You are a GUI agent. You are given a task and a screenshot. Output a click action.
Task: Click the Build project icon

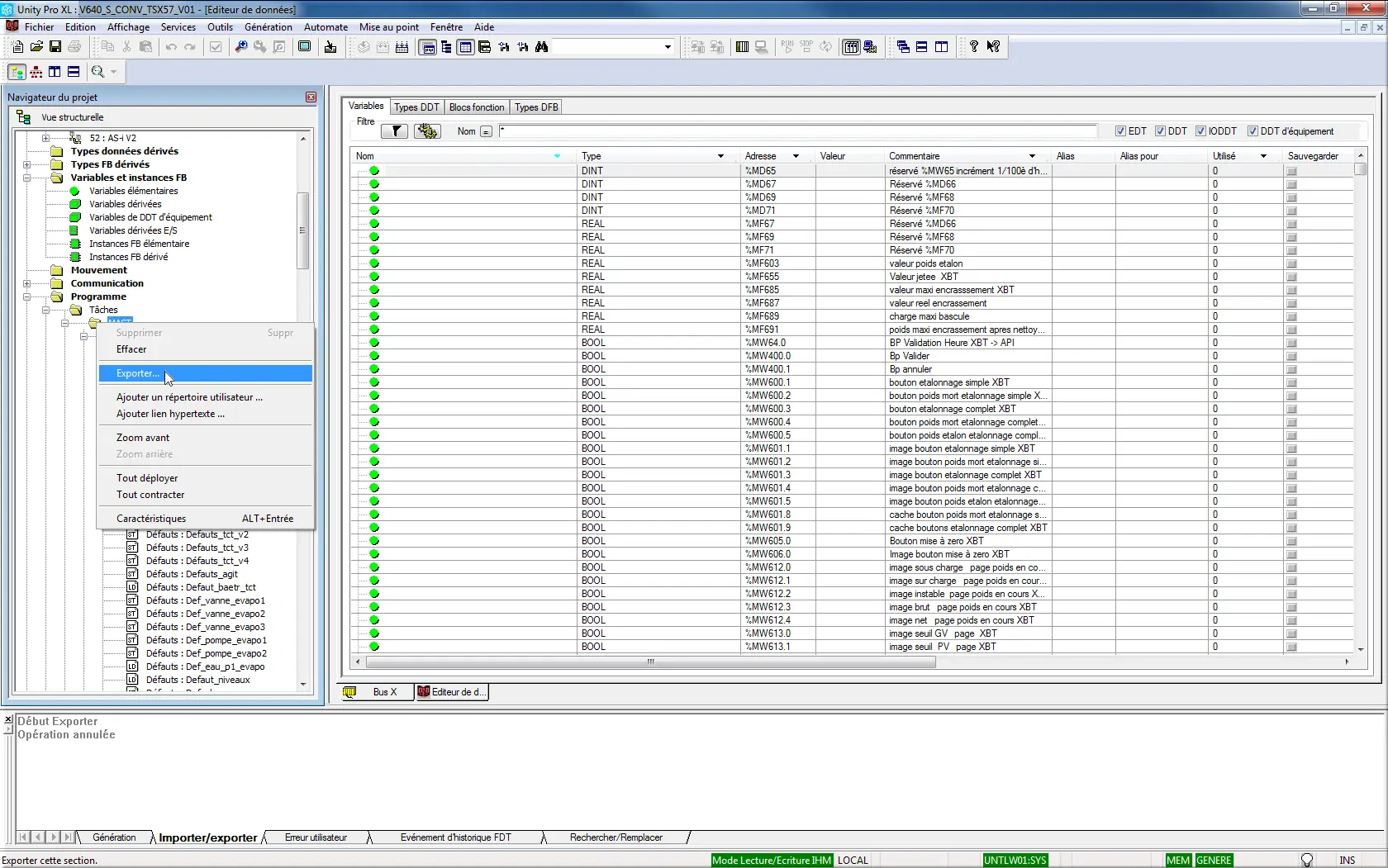(383, 47)
